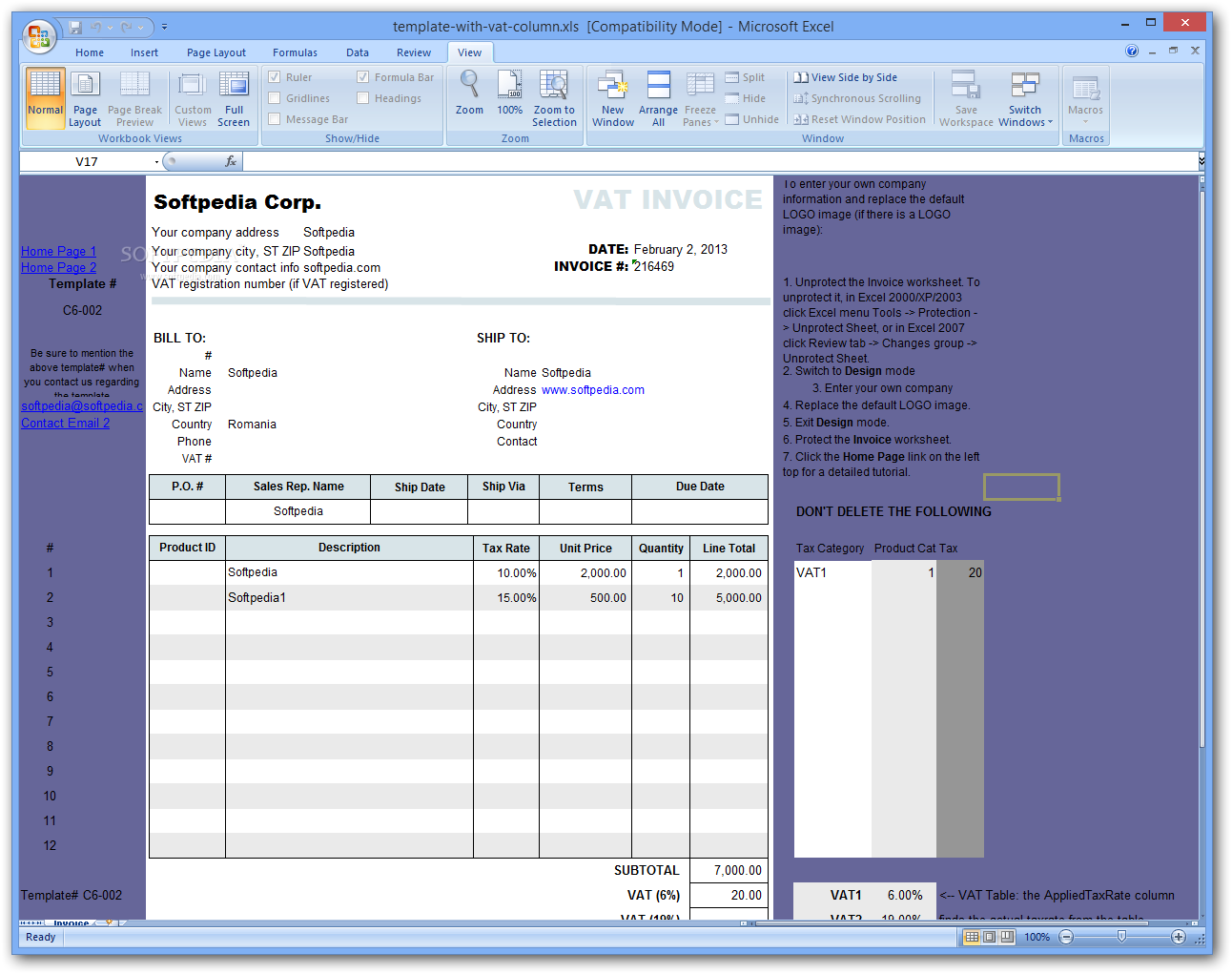Viewport: 1232px width, 974px height.
Task: Click zoom out minus button
Action: tap(1066, 937)
